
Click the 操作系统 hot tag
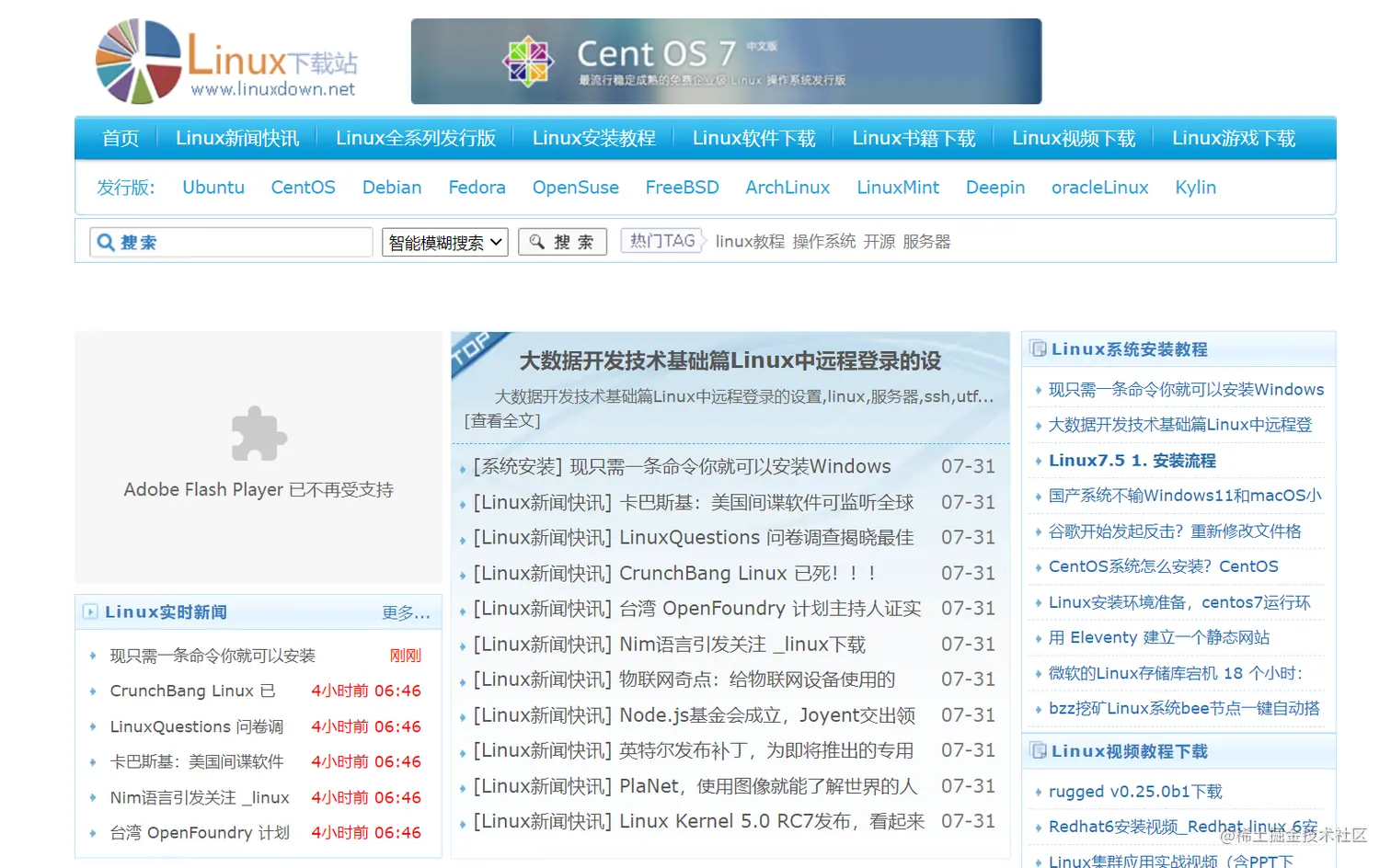click(x=824, y=242)
